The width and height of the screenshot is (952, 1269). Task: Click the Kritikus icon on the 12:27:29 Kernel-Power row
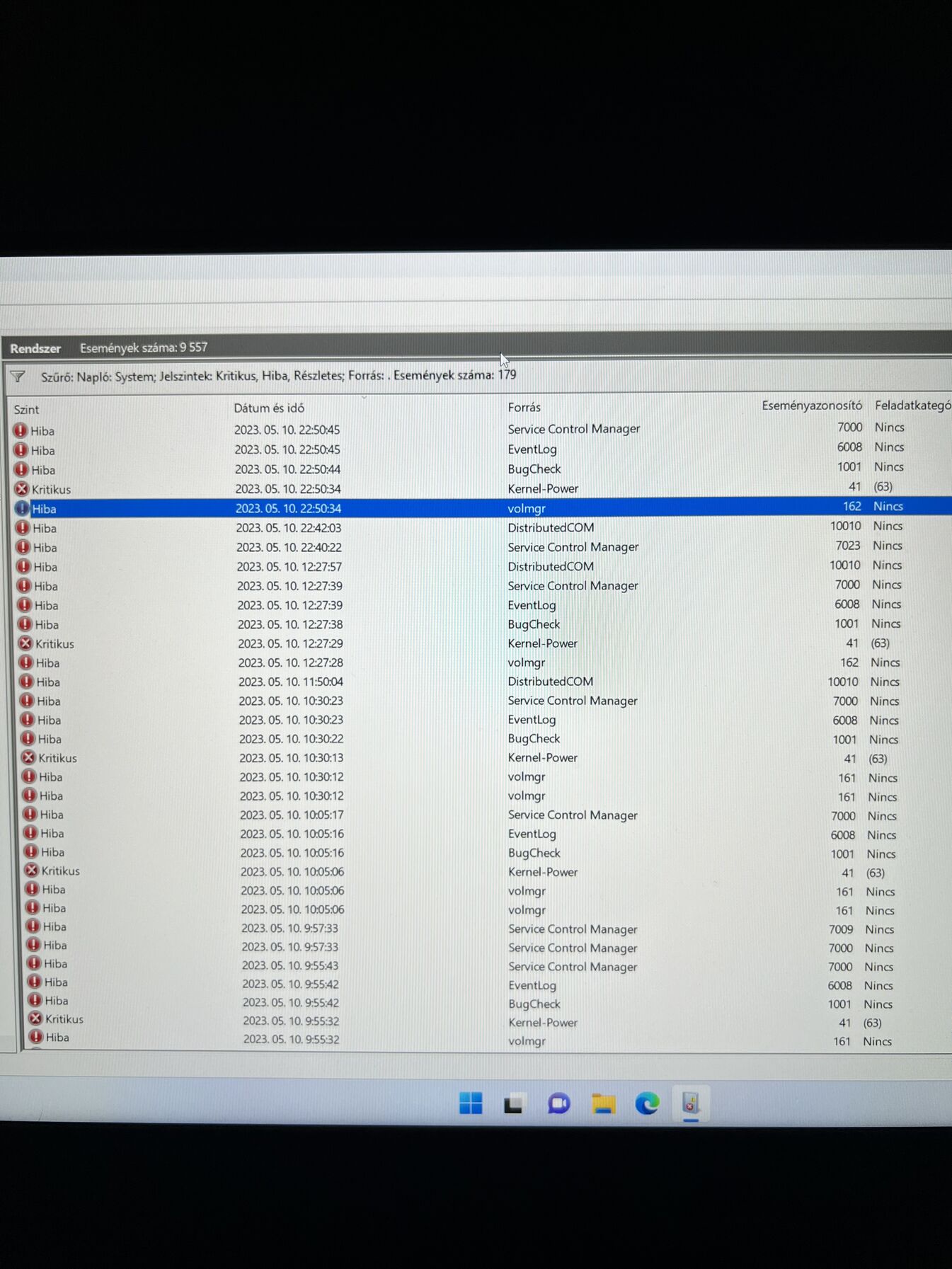pos(25,643)
